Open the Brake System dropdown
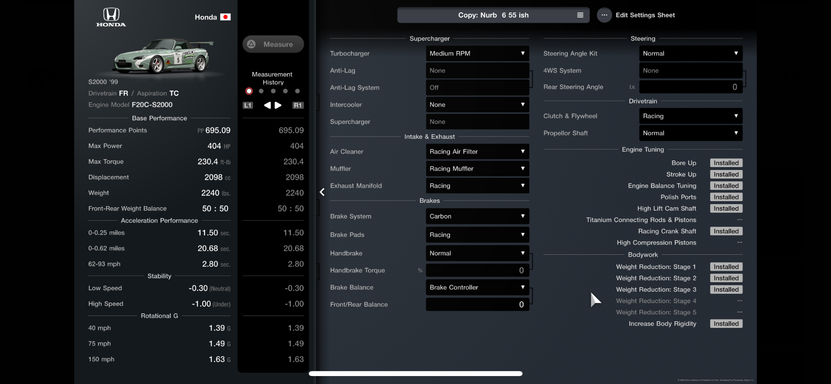Viewport: 831px width, 384px height. click(x=478, y=216)
